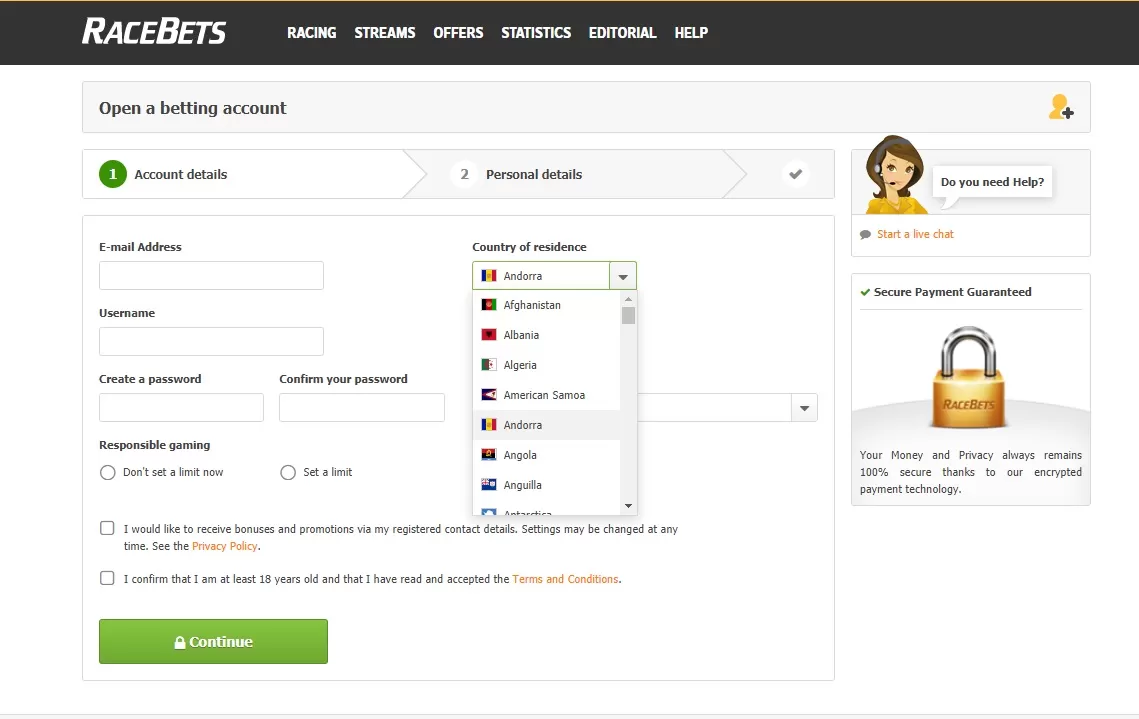The image size is (1139, 719).
Task: Click the checkmark completion step icon
Action: (x=795, y=174)
